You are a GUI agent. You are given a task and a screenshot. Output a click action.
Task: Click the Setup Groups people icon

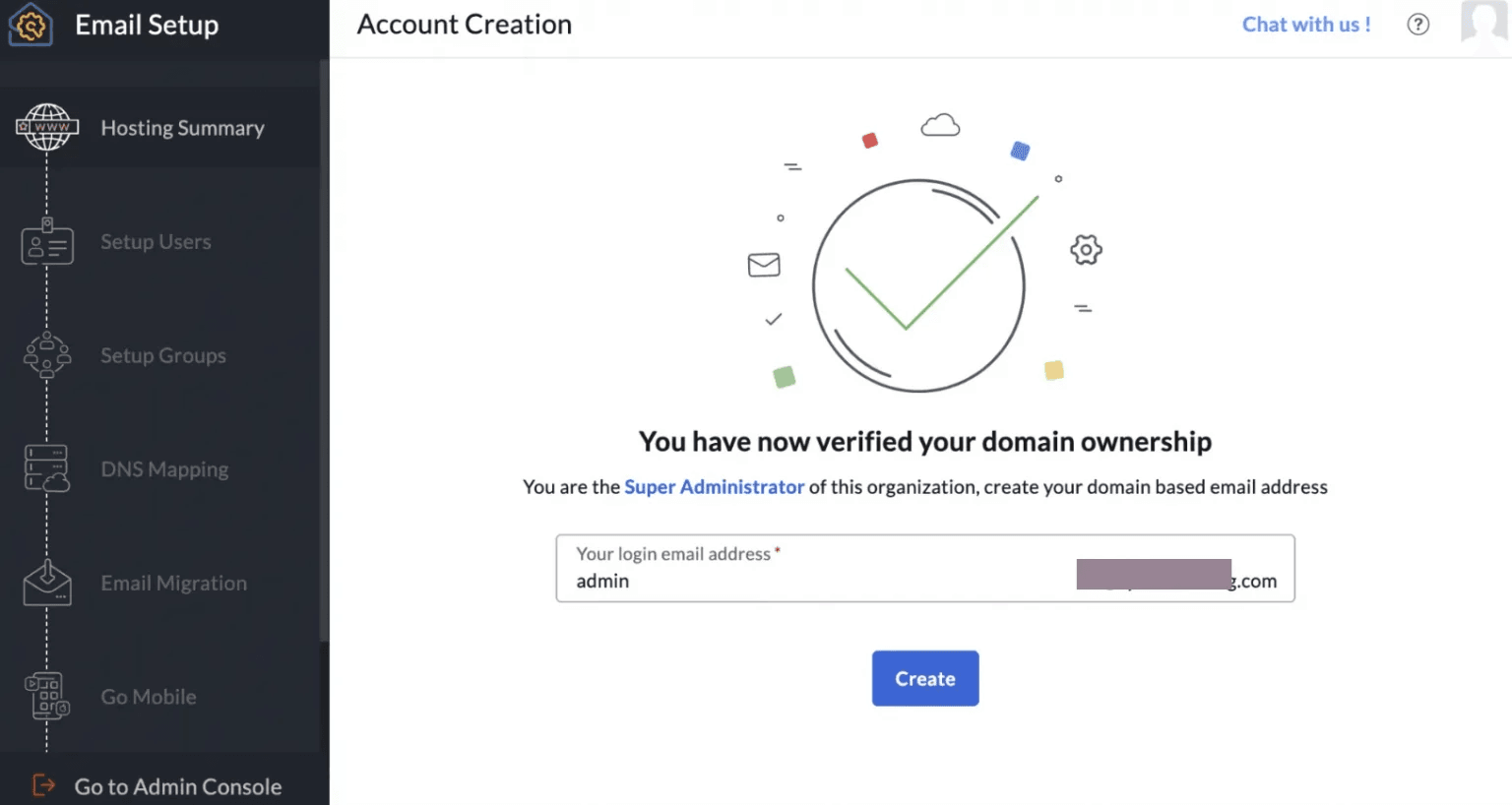pyautogui.click(x=46, y=355)
